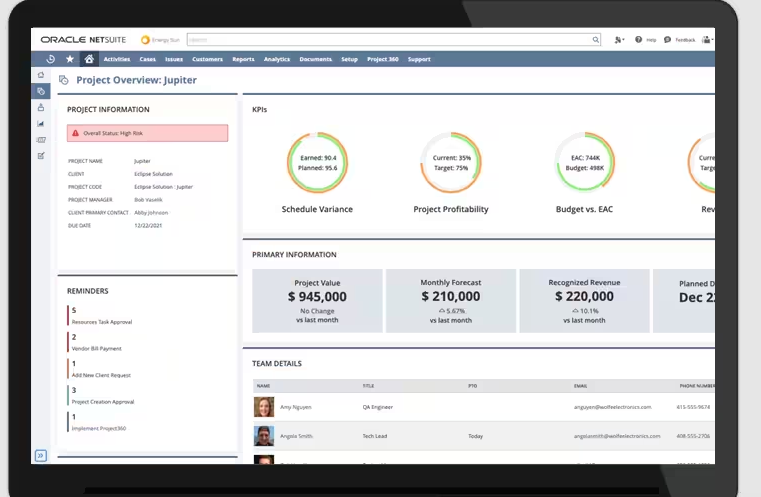Click Monthly Forecast up-arrow trend icon
Screen dimensions: 761x497
pos(442,311)
